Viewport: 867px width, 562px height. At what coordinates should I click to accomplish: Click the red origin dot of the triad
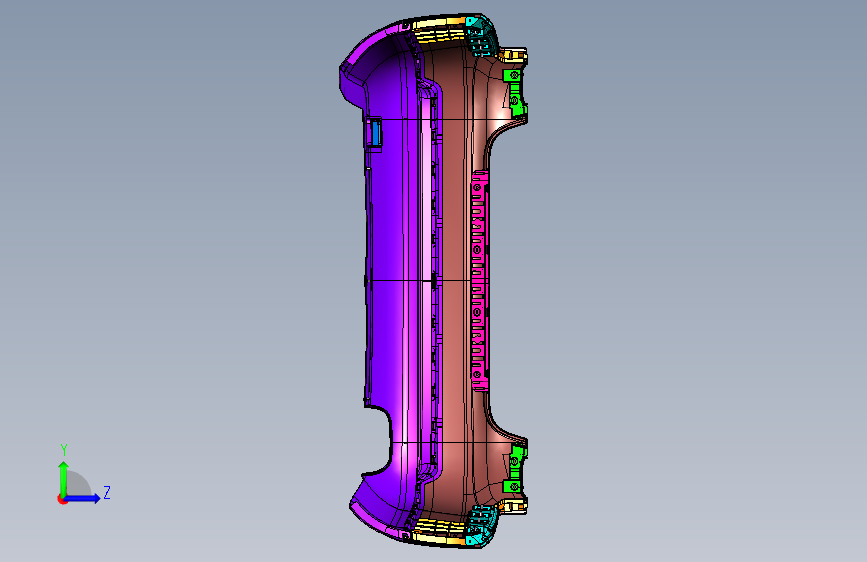(62, 499)
